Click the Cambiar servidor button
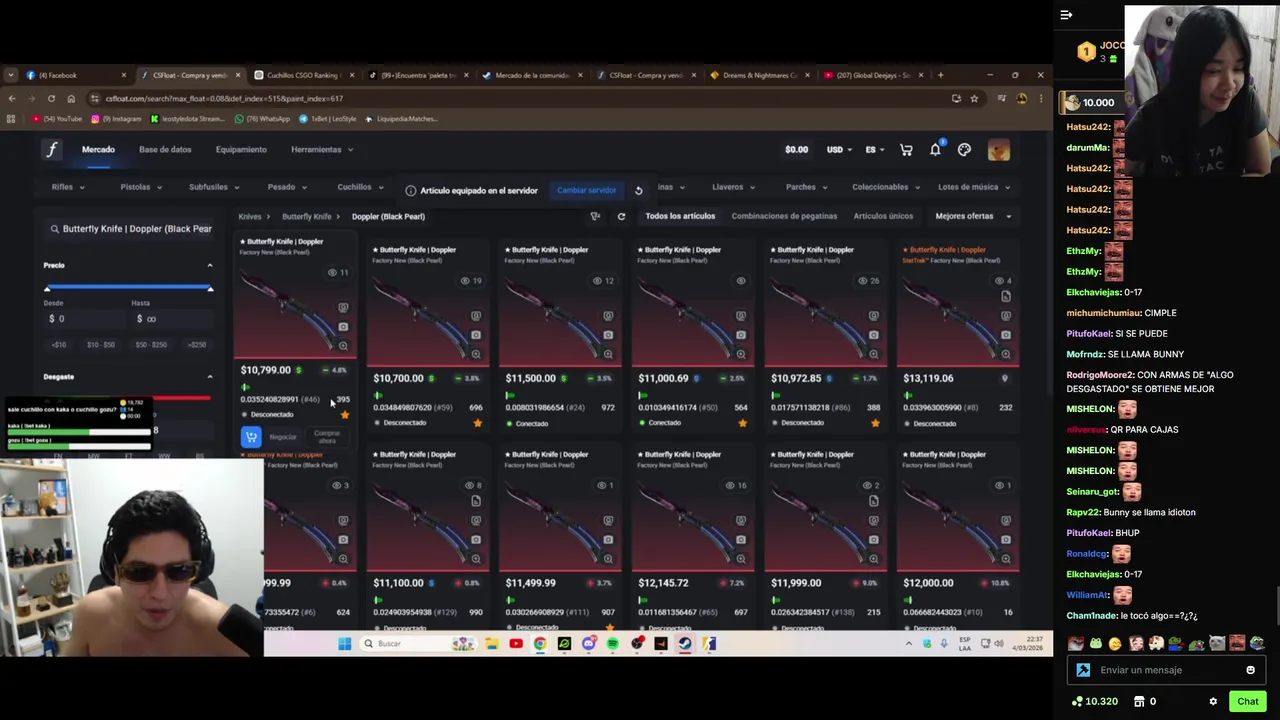This screenshot has width=1280, height=720. click(586, 190)
